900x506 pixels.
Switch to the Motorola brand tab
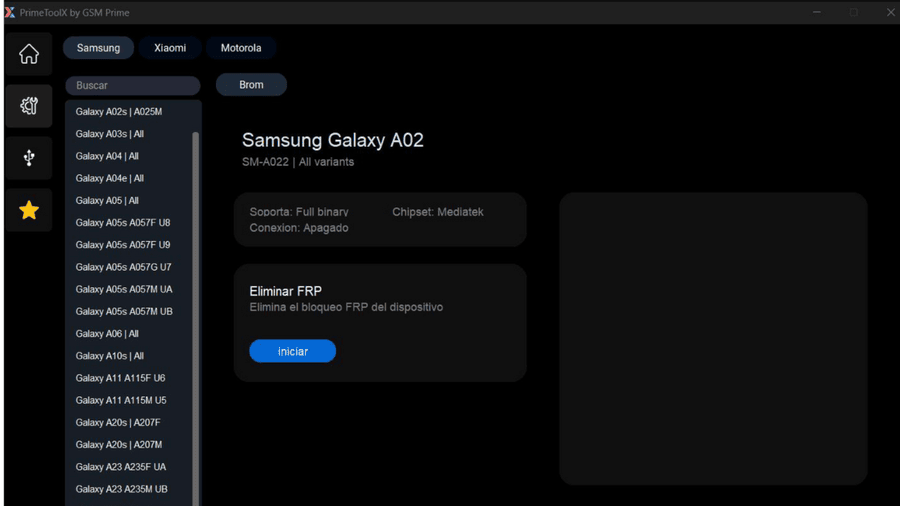[x=241, y=48]
